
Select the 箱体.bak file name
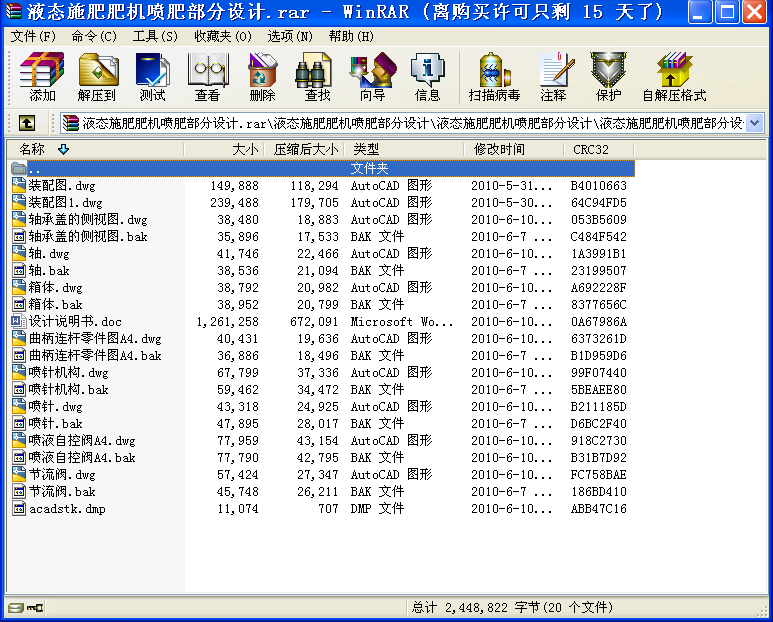coord(55,305)
